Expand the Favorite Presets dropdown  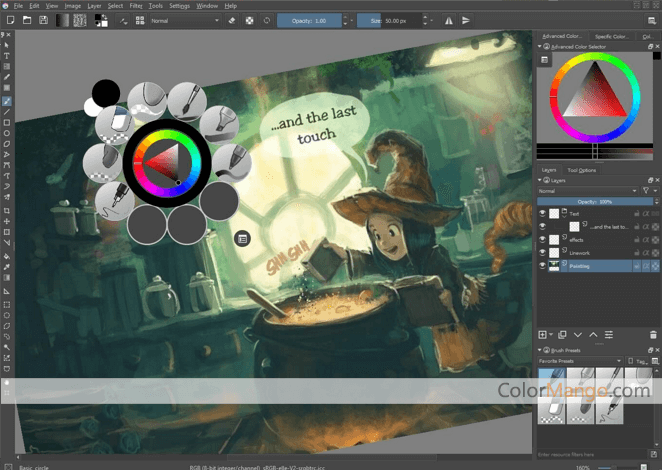point(580,361)
